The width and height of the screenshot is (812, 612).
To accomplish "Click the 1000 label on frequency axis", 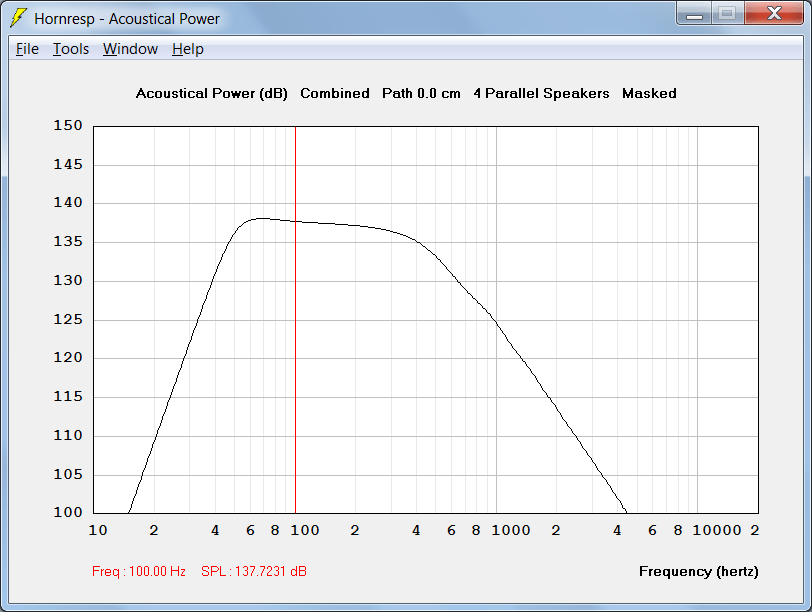I will pyautogui.click(x=511, y=530).
